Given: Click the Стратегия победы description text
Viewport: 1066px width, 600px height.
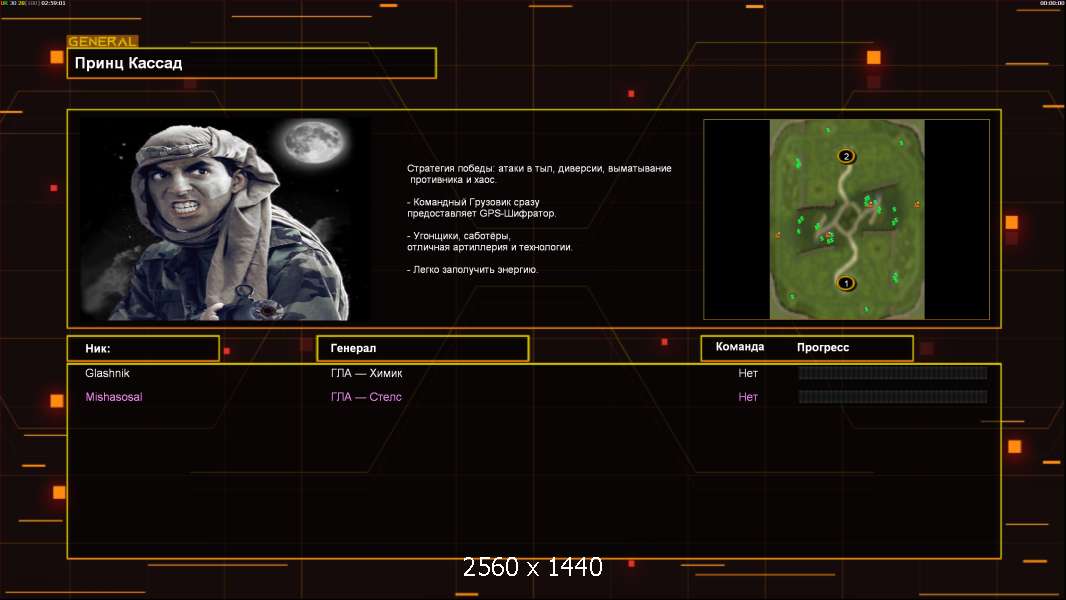Looking at the screenshot, I should pyautogui.click(x=539, y=174).
